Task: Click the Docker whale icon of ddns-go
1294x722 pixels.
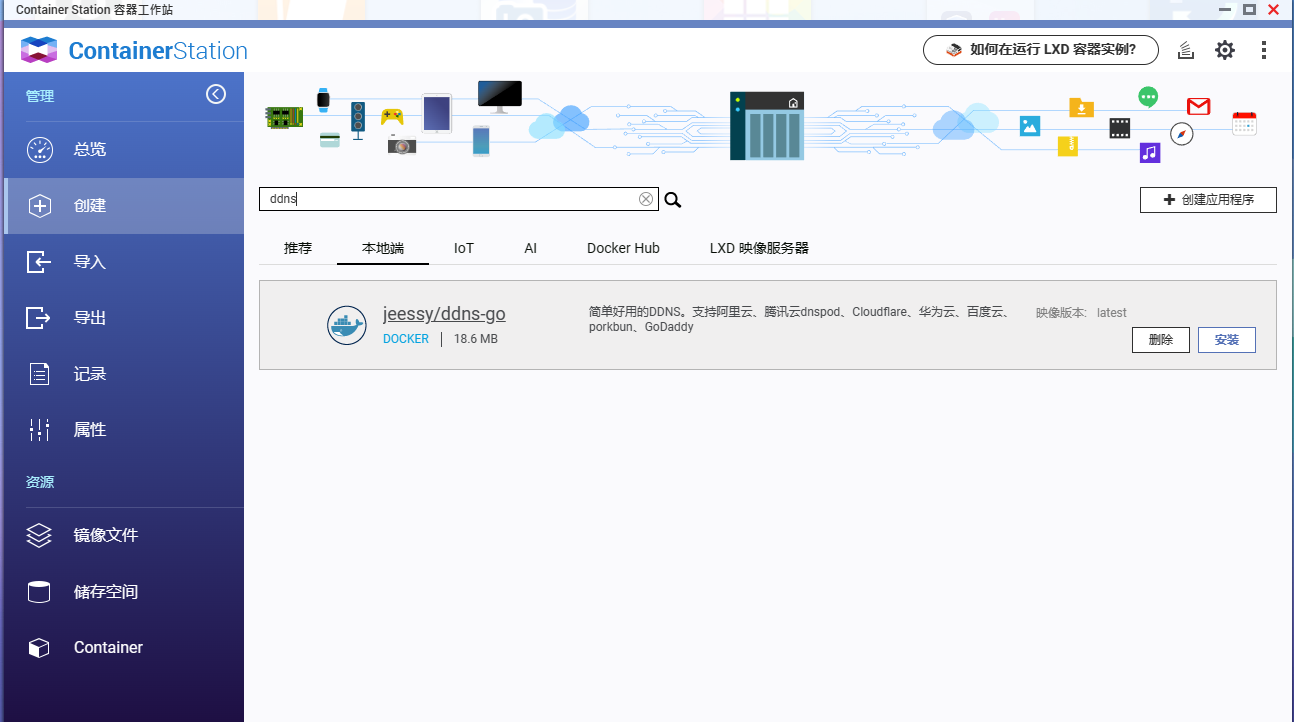Action: [x=347, y=326]
